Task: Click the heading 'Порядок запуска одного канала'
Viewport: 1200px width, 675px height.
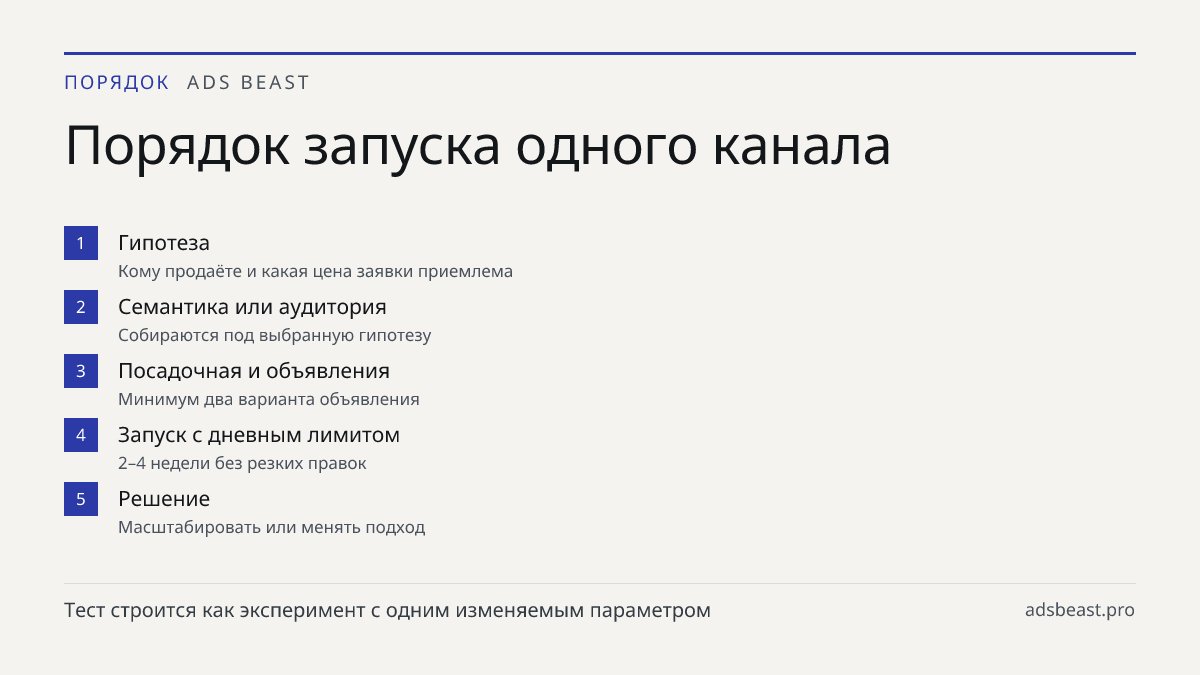Action: pyautogui.click(x=478, y=147)
